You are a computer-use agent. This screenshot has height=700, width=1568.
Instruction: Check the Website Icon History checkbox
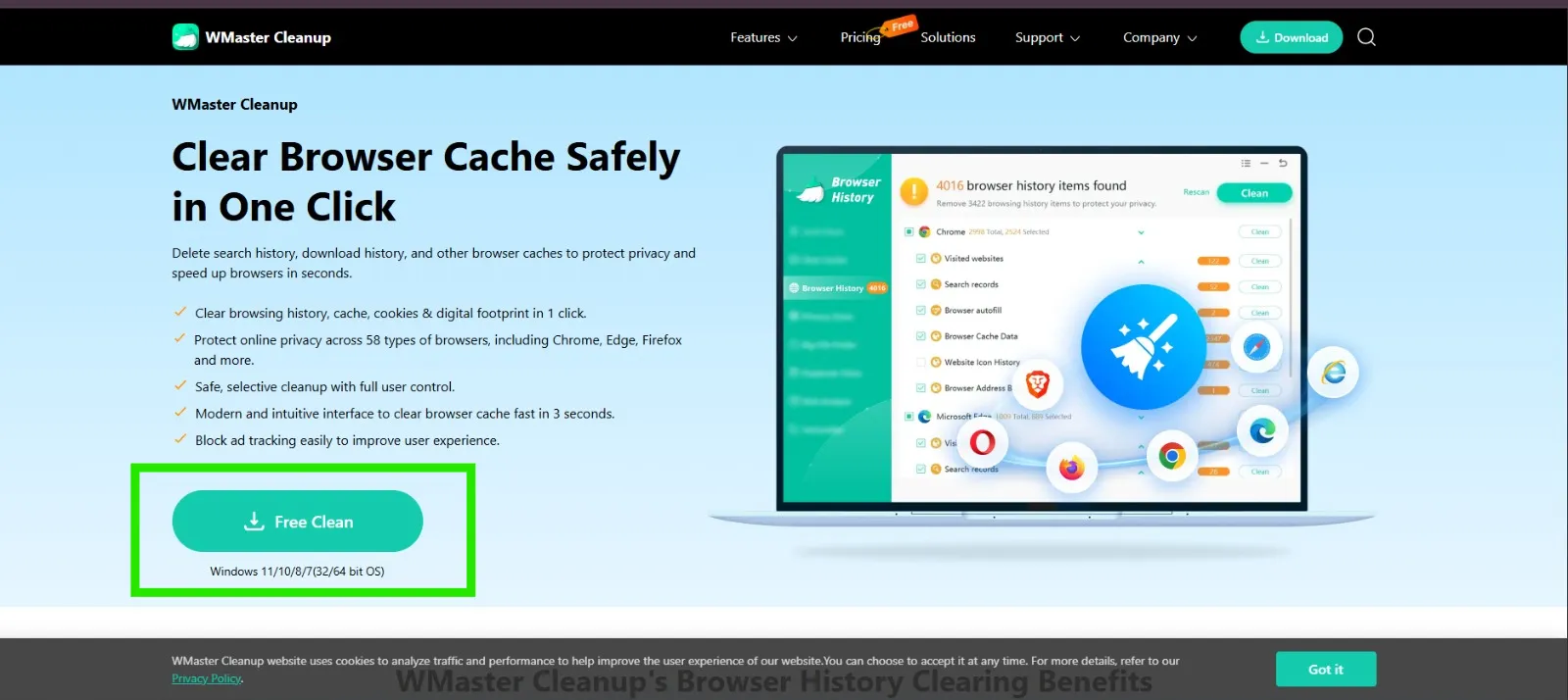coord(921,362)
